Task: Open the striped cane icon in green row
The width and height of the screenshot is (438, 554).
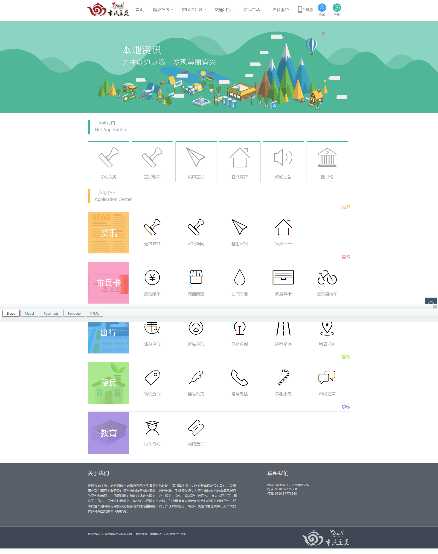Action: tap(283, 377)
